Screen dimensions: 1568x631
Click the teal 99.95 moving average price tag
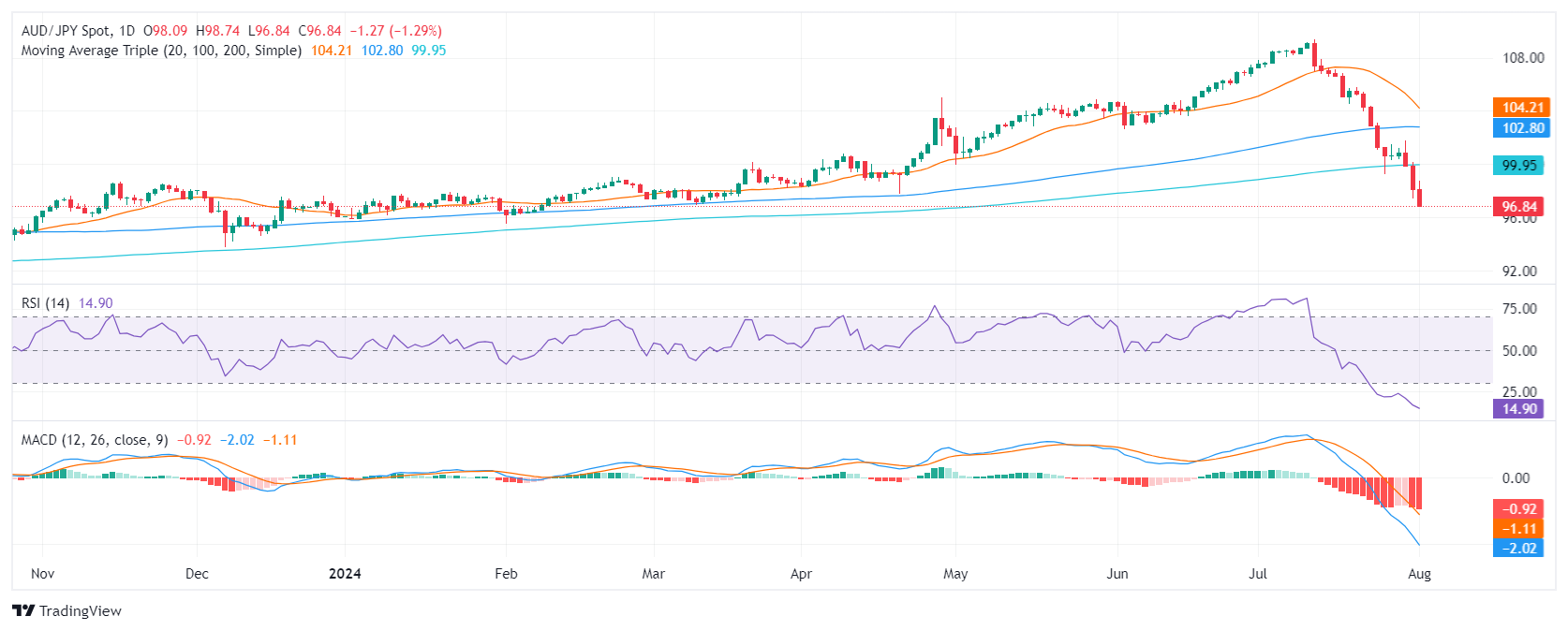1519,166
